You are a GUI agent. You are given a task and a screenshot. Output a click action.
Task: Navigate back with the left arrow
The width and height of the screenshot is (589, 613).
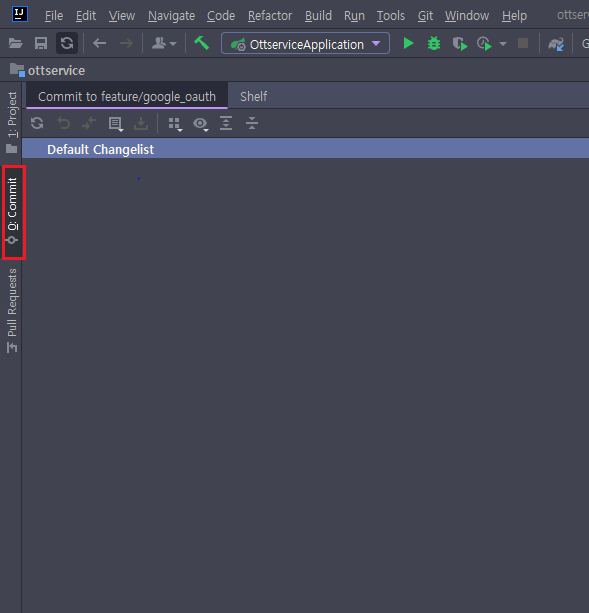point(99,43)
